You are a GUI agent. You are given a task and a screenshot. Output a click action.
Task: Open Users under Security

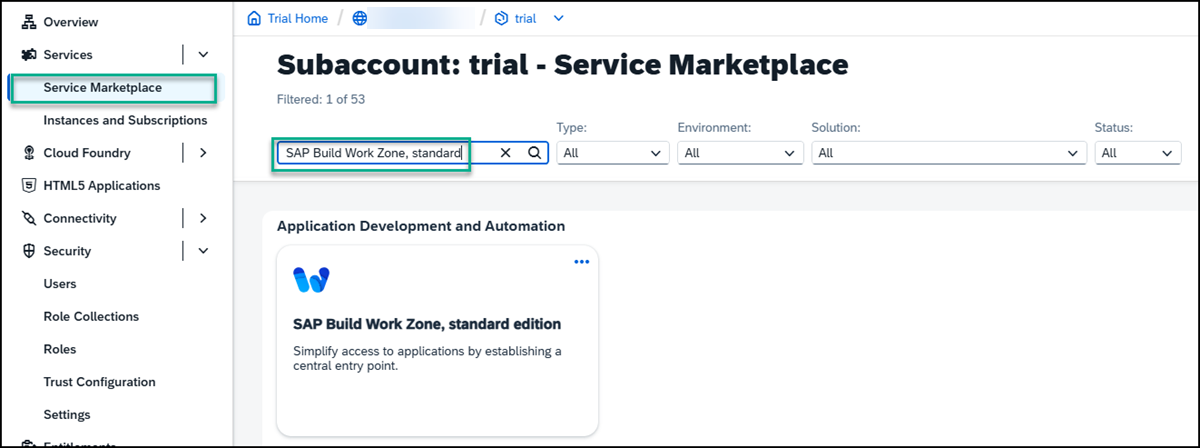pyautogui.click(x=60, y=284)
